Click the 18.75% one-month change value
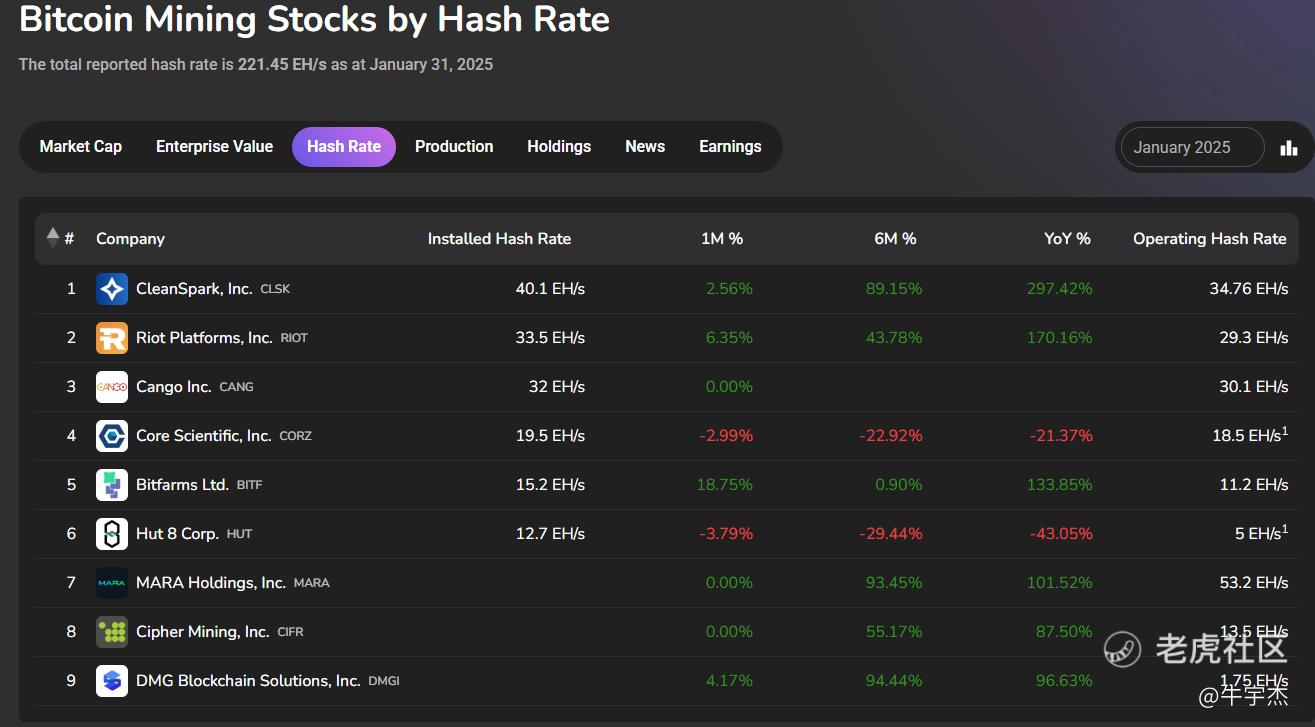 click(x=725, y=485)
